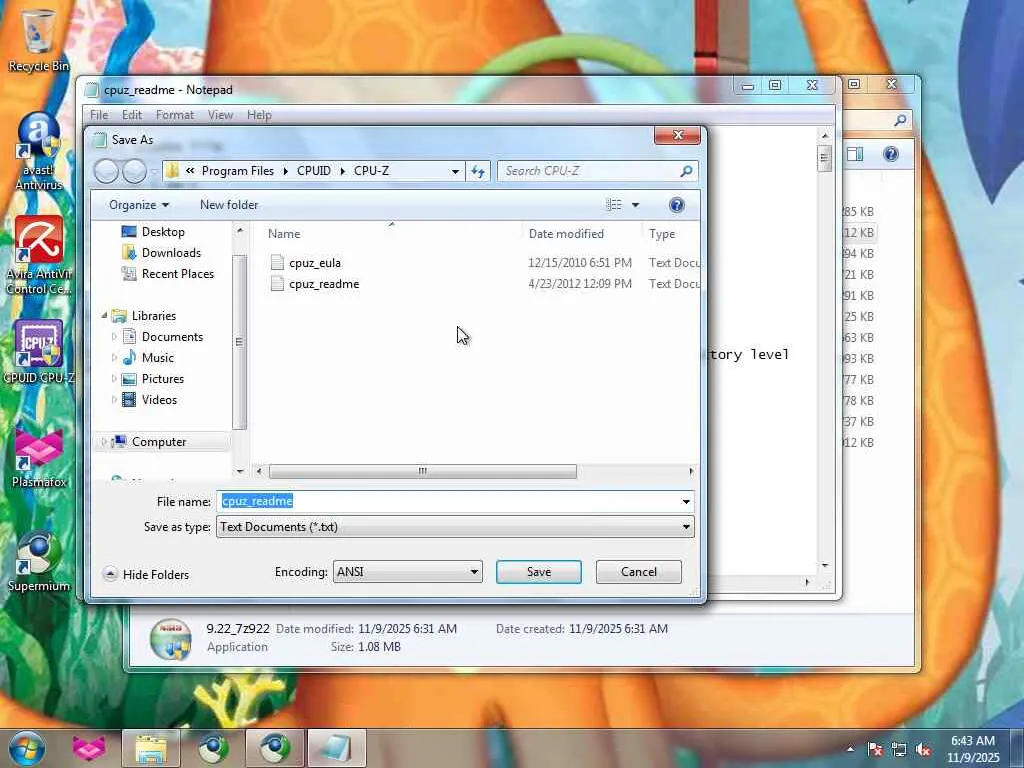Screen dimensions: 1024x768
Task: Select Downloads in navigation pane
Action: point(171,253)
